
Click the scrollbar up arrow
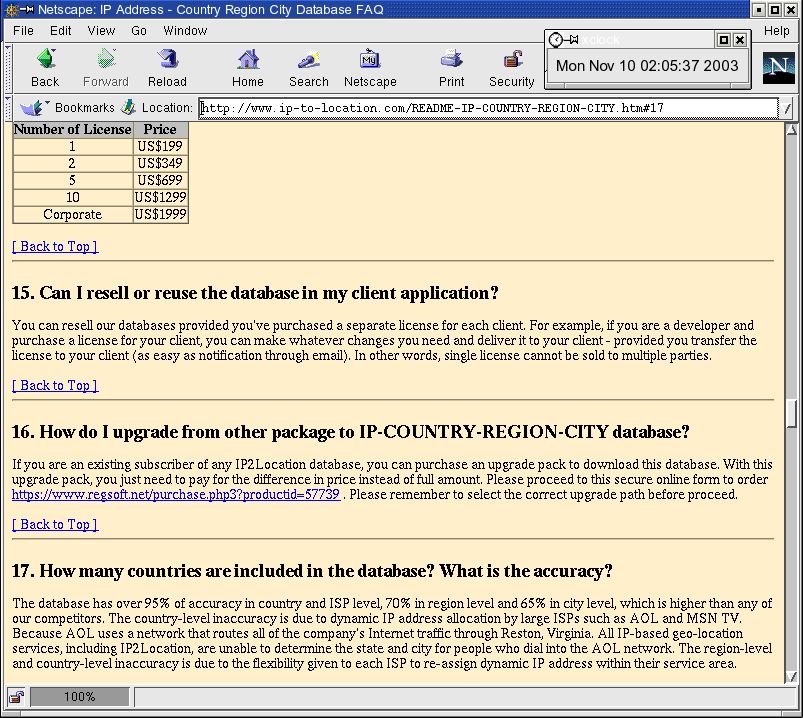click(x=792, y=130)
